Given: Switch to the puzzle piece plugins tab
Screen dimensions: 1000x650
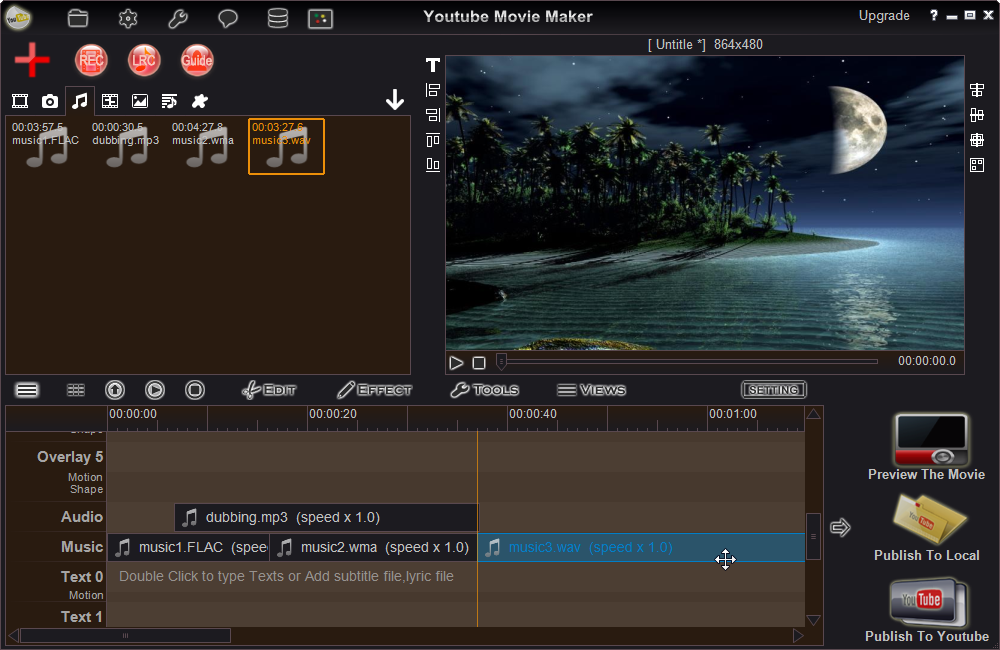Looking at the screenshot, I should [x=200, y=101].
